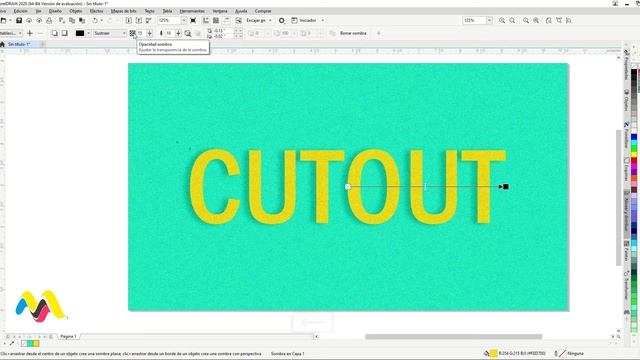Click the shadow offset X value field

coord(224,31)
